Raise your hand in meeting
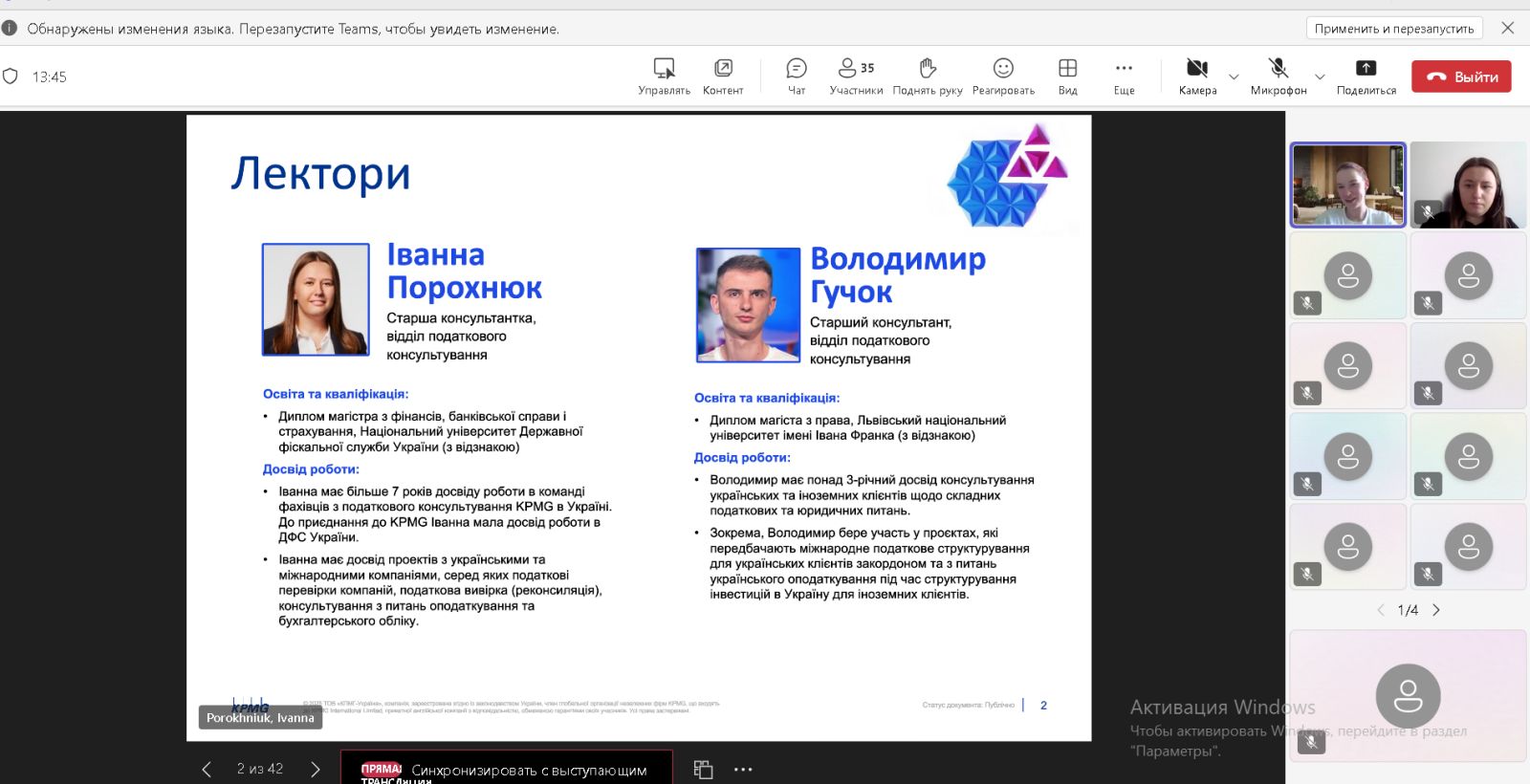 click(927, 76)
